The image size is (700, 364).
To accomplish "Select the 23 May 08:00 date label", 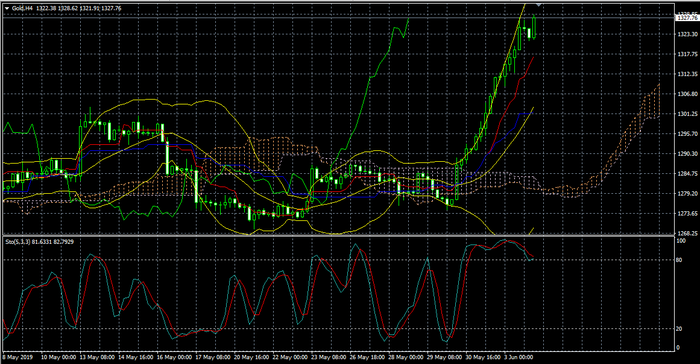I will pos(328,357).
